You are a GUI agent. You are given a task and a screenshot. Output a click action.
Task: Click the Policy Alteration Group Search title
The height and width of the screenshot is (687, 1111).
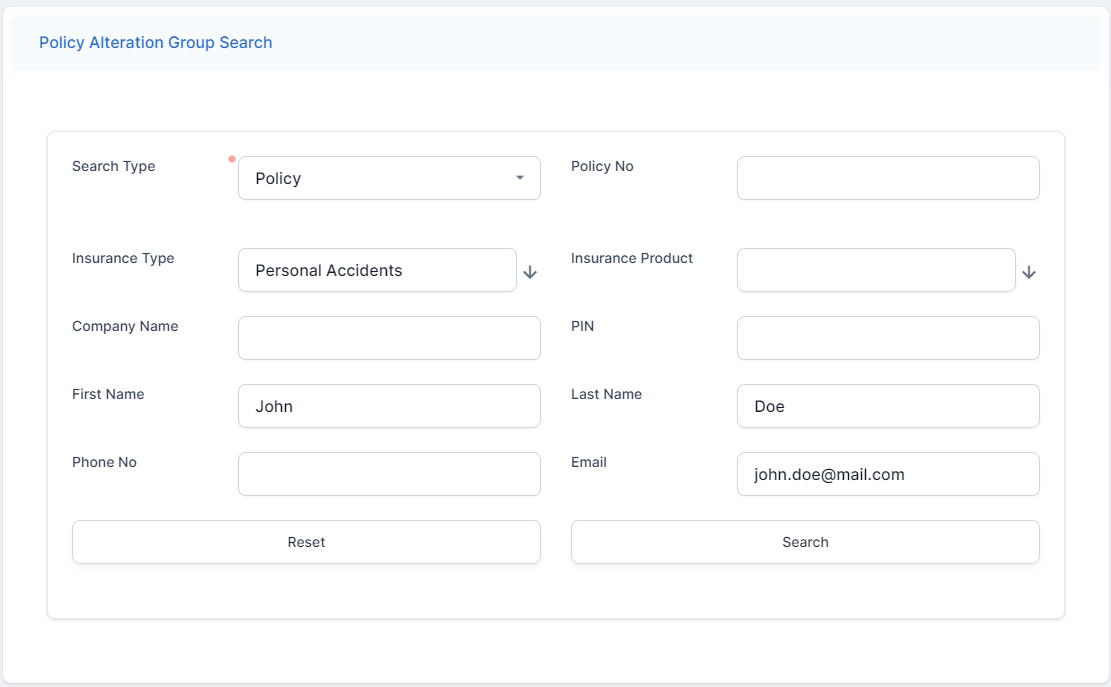click(x=155, y=42)
